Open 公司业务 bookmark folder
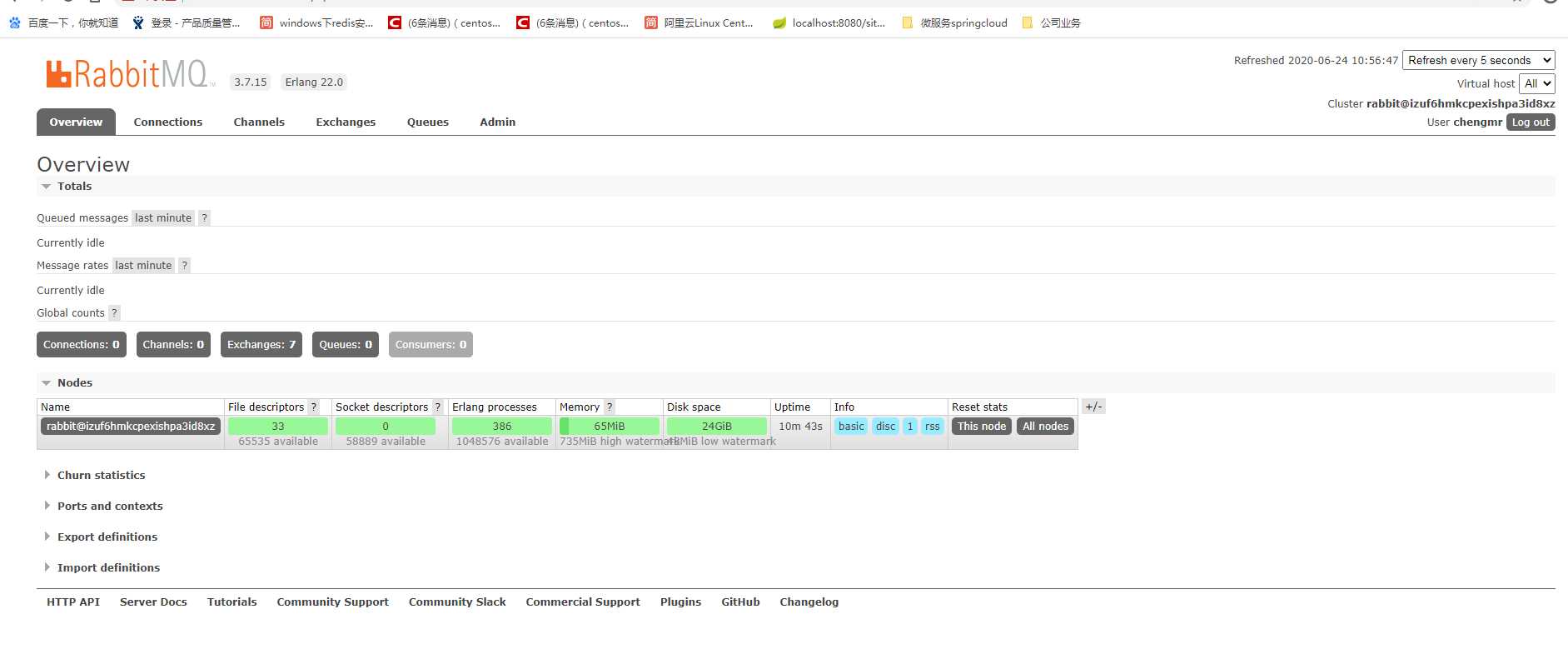This screenshot has height=659, width=1568. pos(1051,23)
